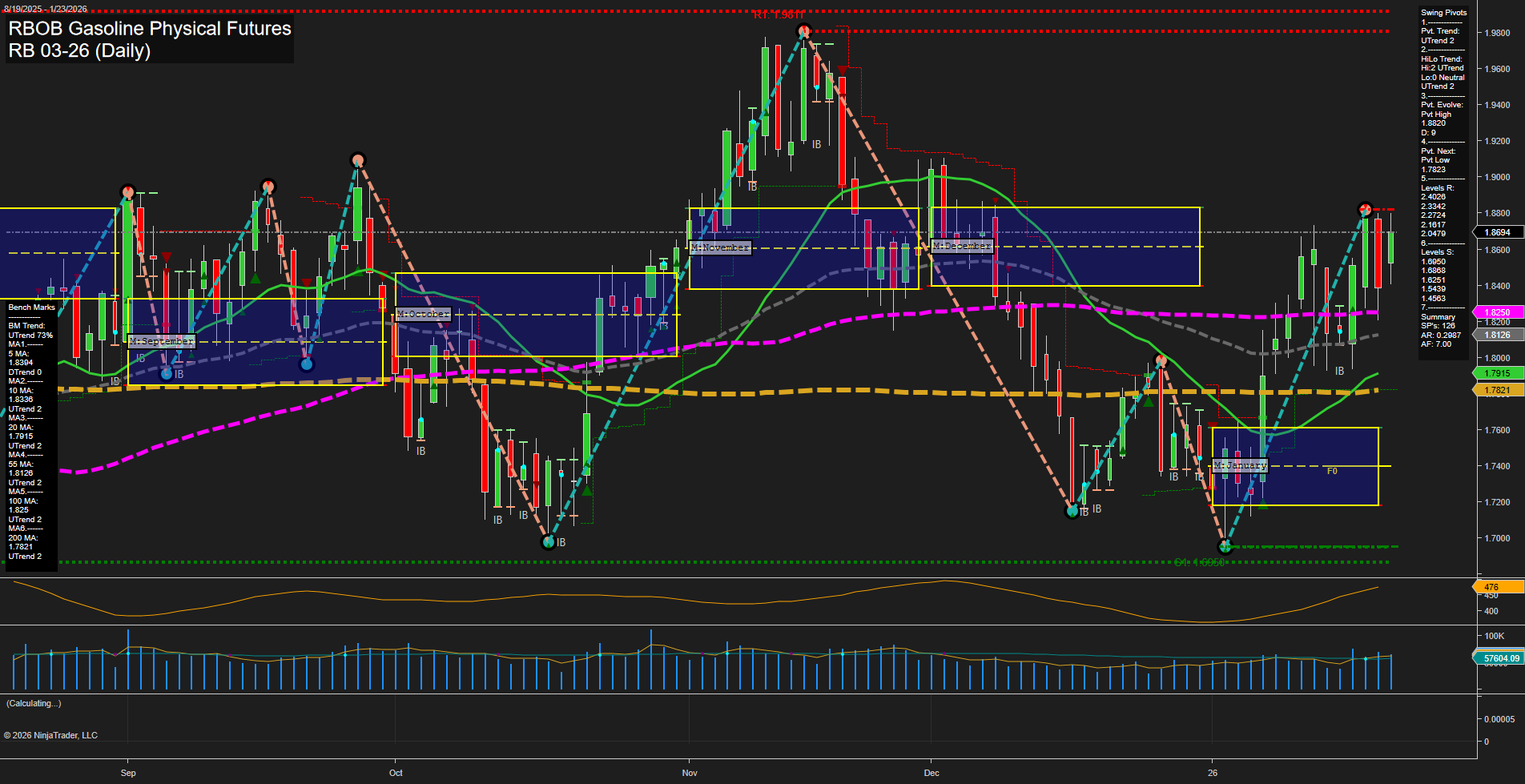The width and height of the screenshot is (1525, 784).
Task: Click the R1: 1.9811 resistance label
Action: 779,14
